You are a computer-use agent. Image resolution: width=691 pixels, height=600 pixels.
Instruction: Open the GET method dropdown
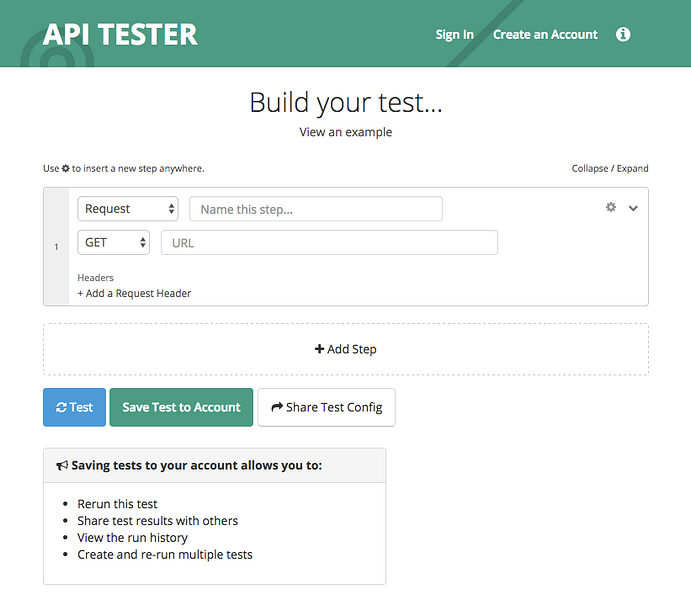point(114,242)
